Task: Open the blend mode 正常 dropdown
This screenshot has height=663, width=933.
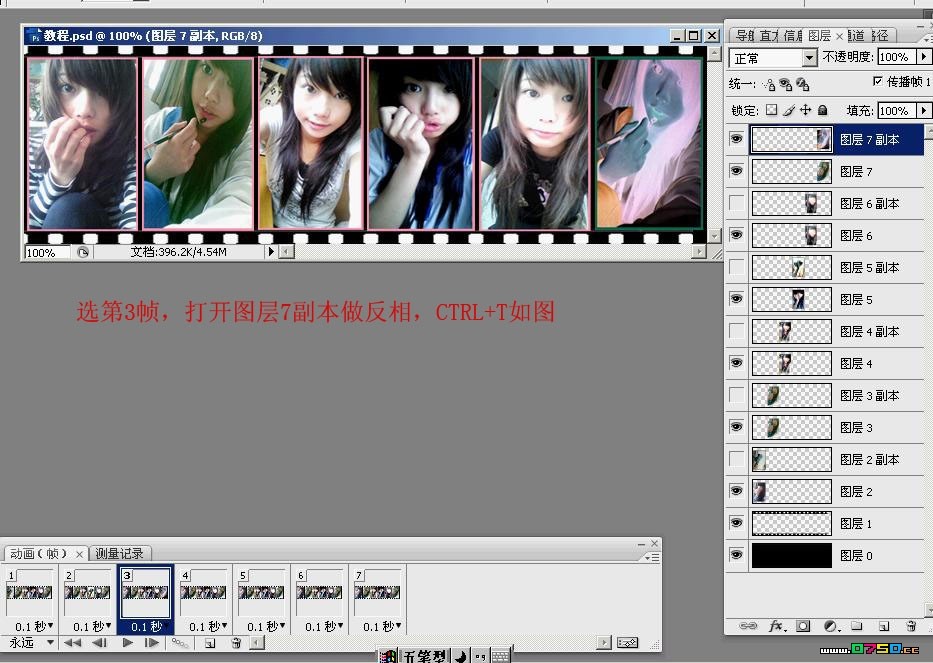Action: click(x=809, y=58)
